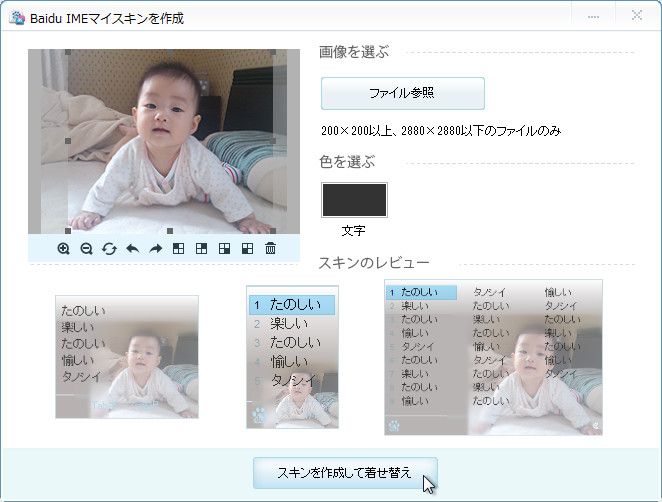662x502 pixels.
Task: Select highlighted 1 たのしい in vertical preview
Action: (292, 305)
